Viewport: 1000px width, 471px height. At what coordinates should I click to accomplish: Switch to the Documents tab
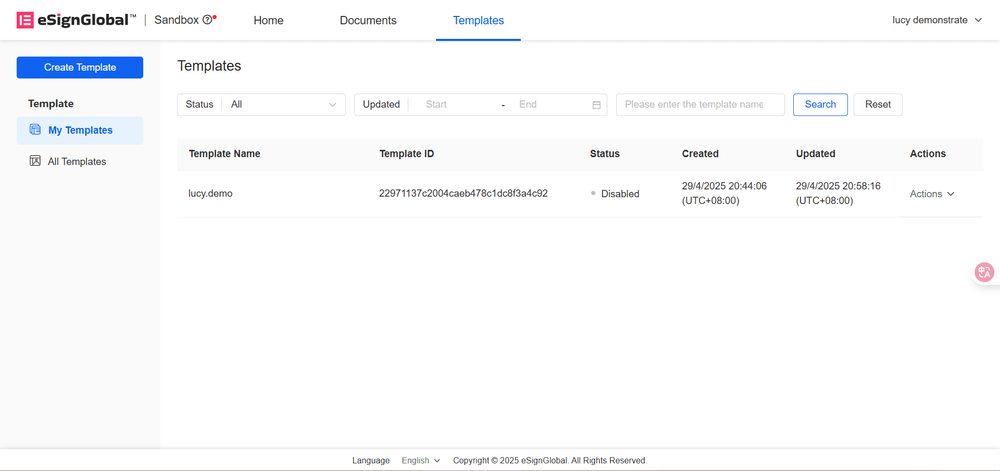click(368, 20)
